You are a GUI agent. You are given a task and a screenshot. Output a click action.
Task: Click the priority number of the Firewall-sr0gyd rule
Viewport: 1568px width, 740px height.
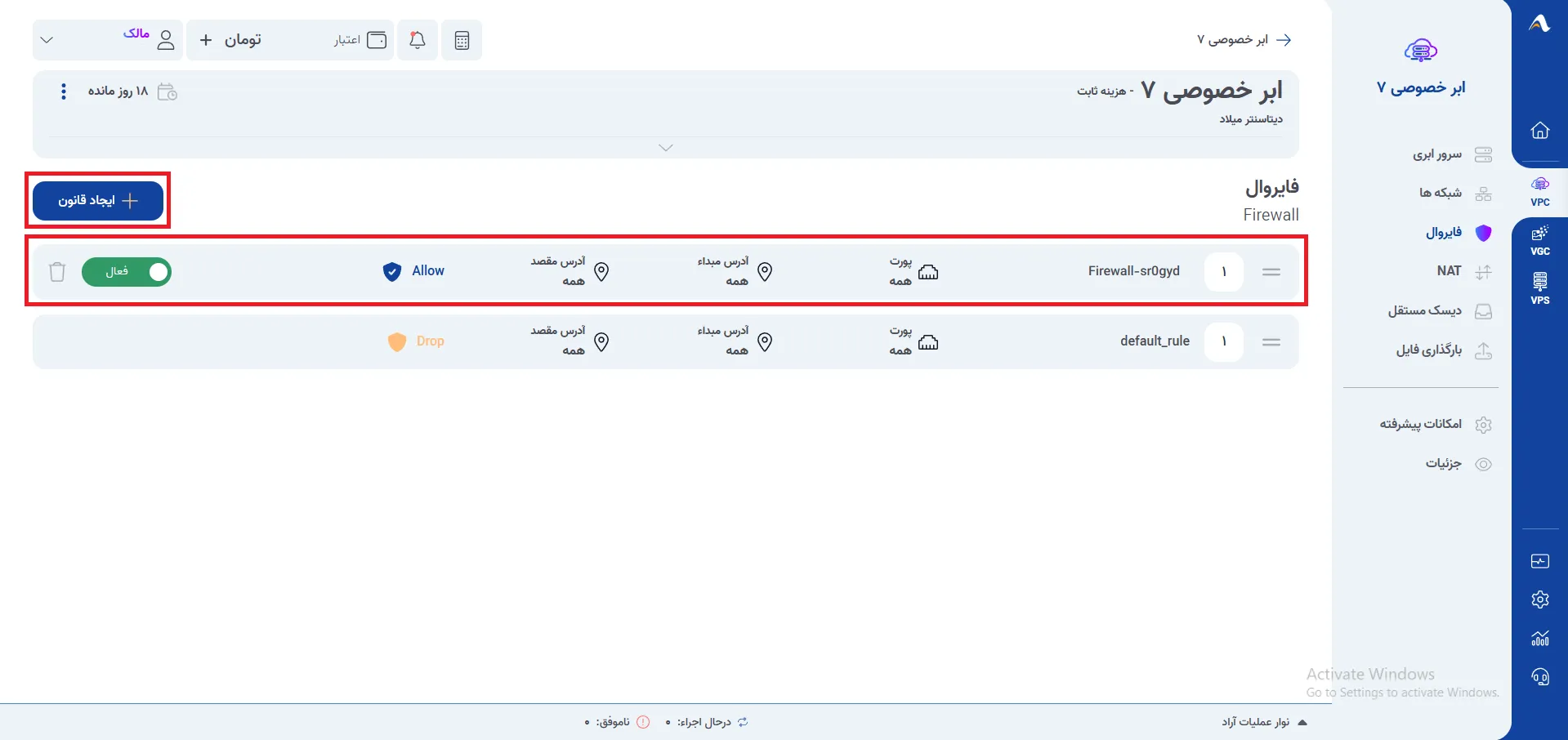tap(1224, 272)
